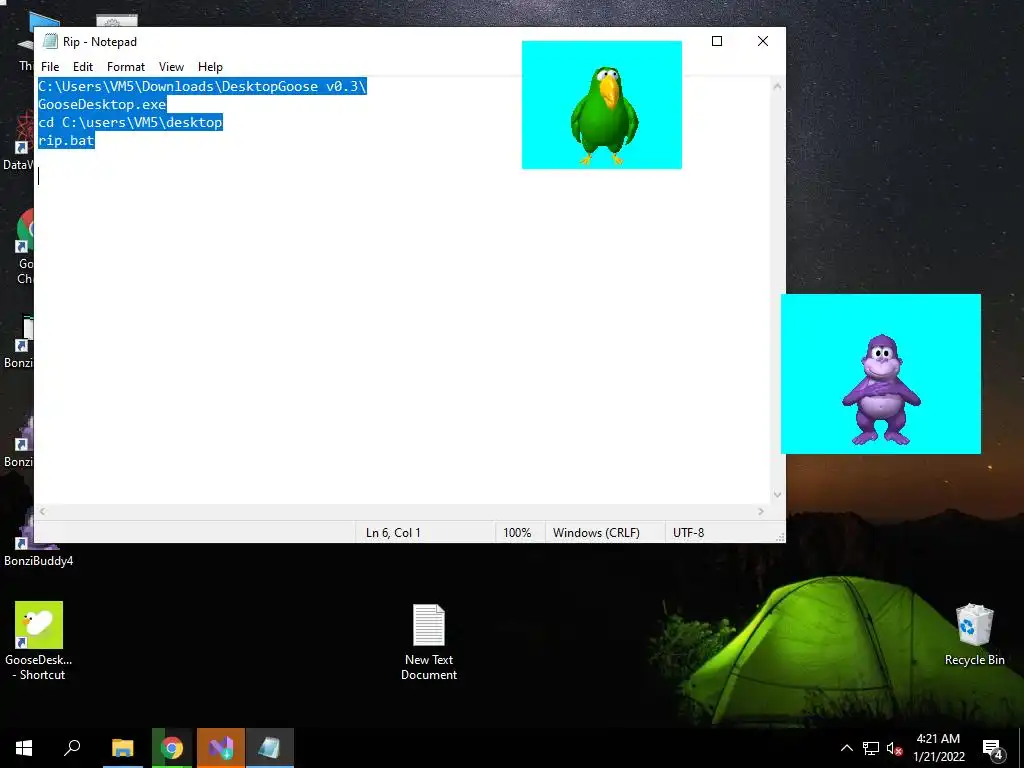The width and height of the screenshot is (1024, 768).
Task: Click the muted volume tray icon
Action: pyautogui.click(x=895, y=748)
